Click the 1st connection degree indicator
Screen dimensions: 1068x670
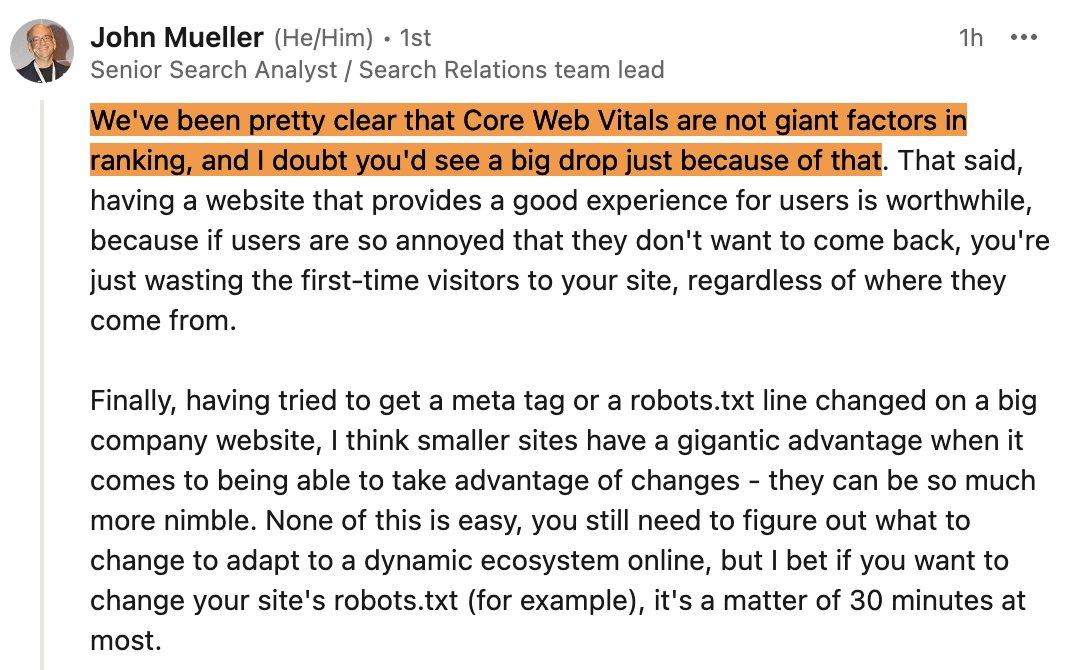point(415,38)
